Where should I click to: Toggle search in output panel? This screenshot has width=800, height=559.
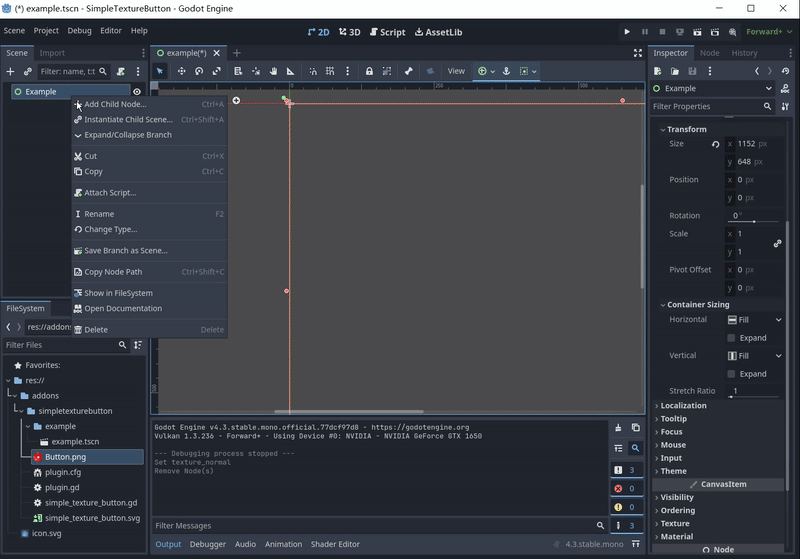pos(636,448)
